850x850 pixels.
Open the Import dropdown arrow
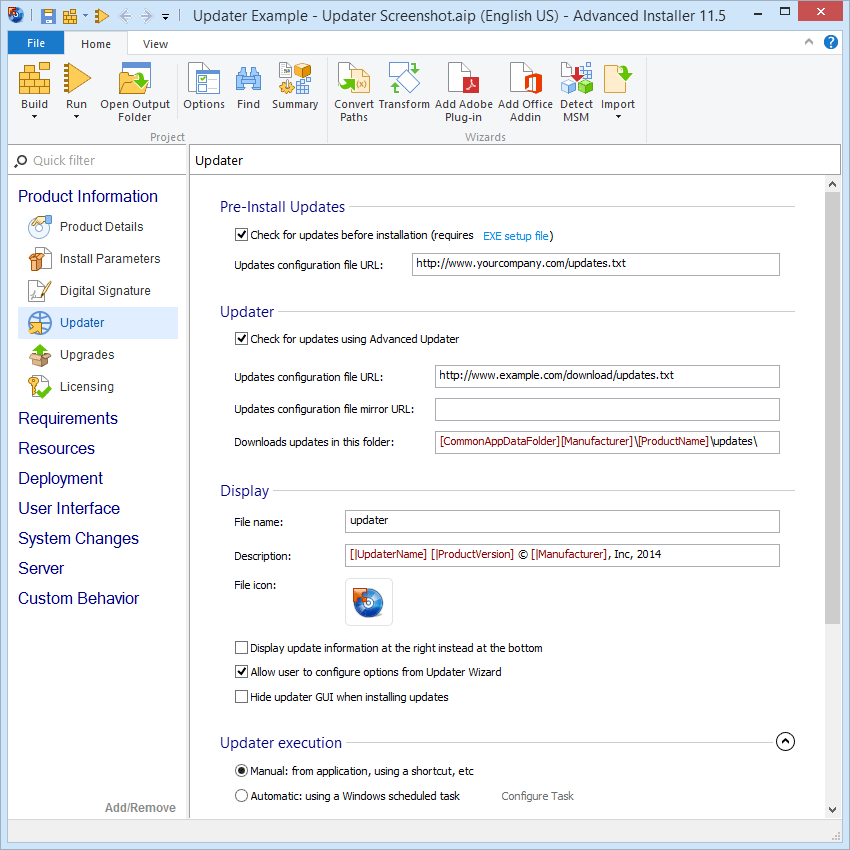tap(618, 117)
